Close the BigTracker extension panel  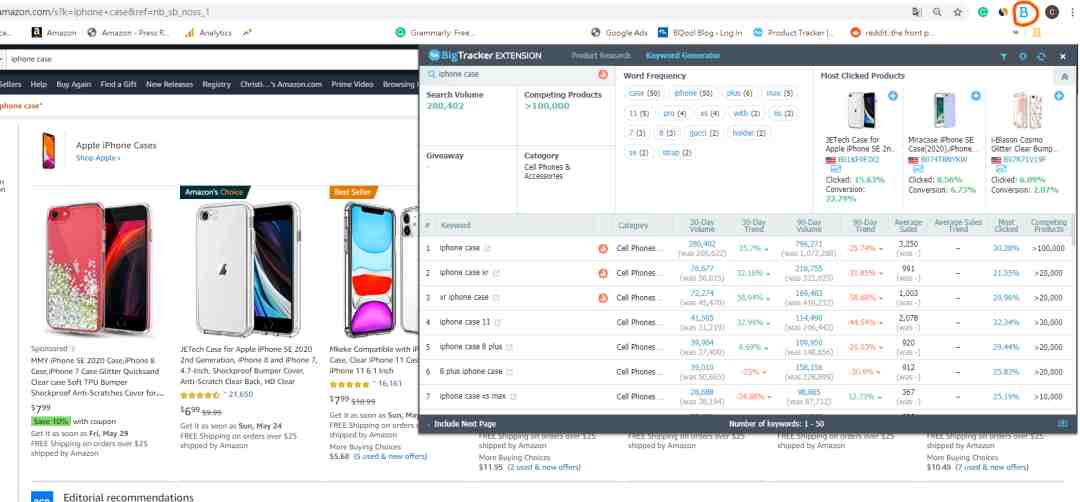1063,56
